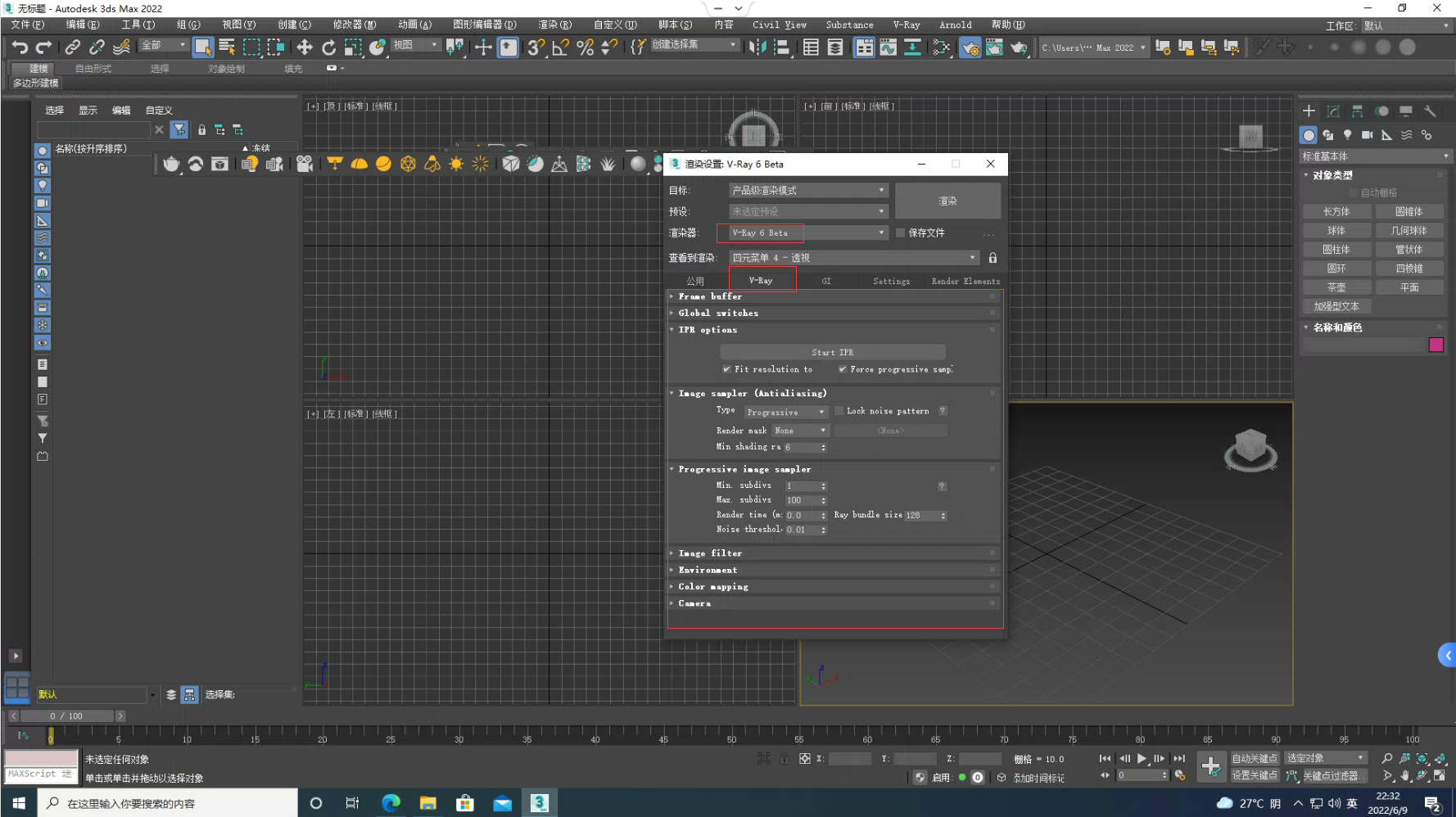Image resolution: width=1456 pixels, height=817 pixels.
Task: Expand the Global switches rollout
Action: coord(834,313)
